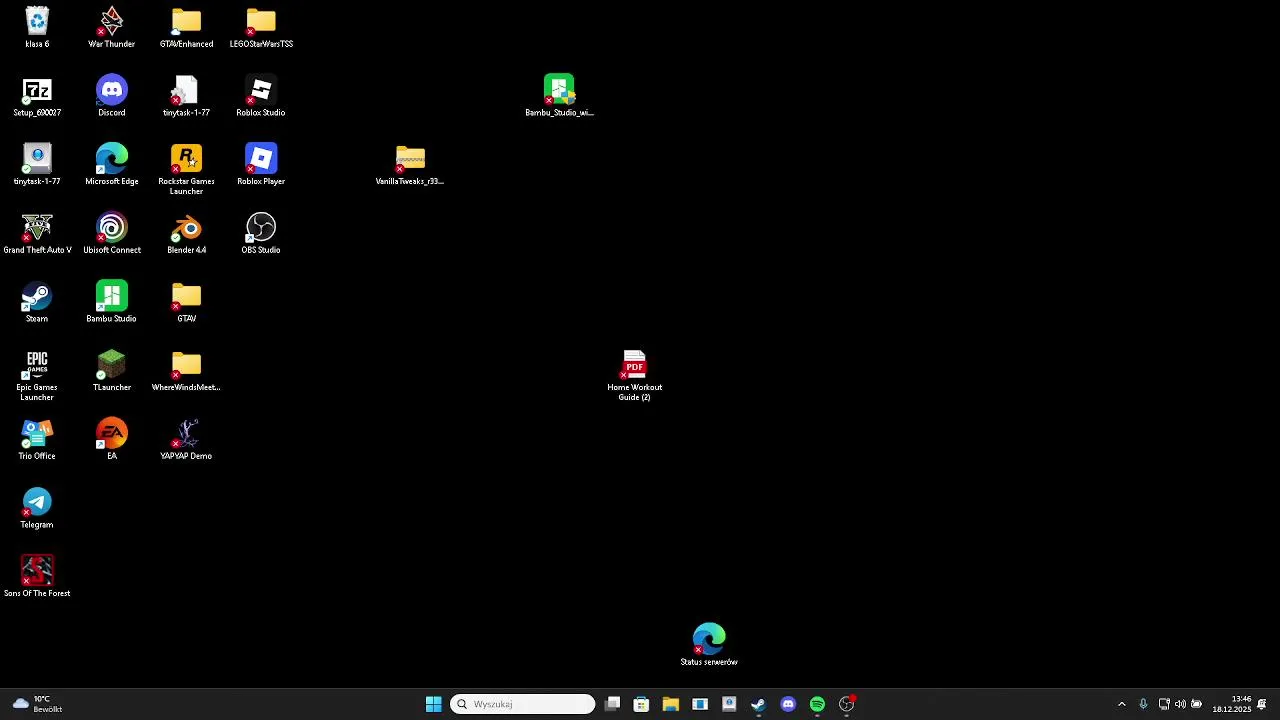This screenshot has height=720, width=1280.
Task: Select Sons Of The Forest shortcut
Action: pos(37,577)
